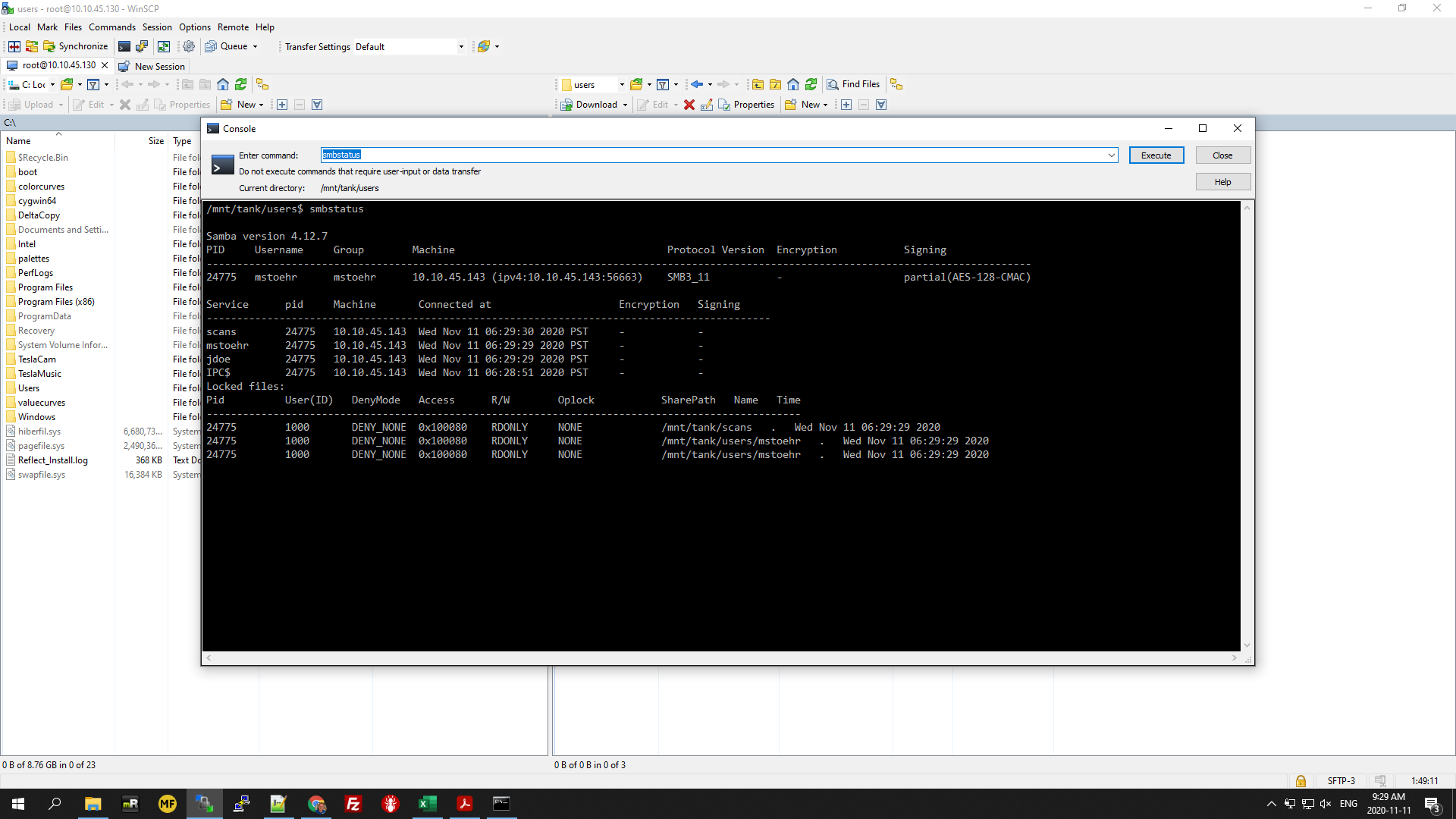
Task: Open the notification center icon
Action: click(1432, 804)
